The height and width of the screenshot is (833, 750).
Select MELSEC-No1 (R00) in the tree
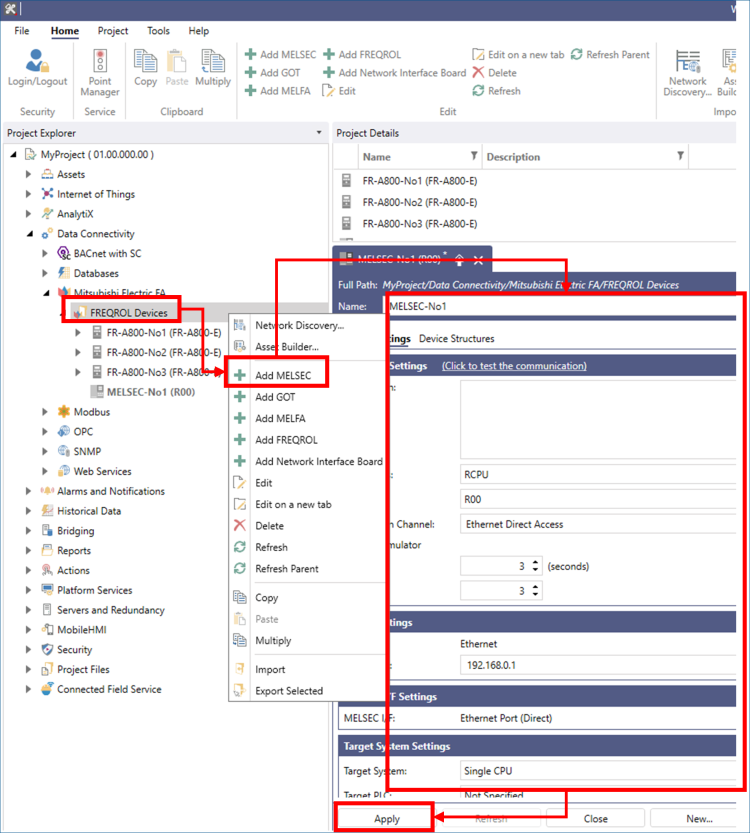pyautogui.click(x=151, y=392)
